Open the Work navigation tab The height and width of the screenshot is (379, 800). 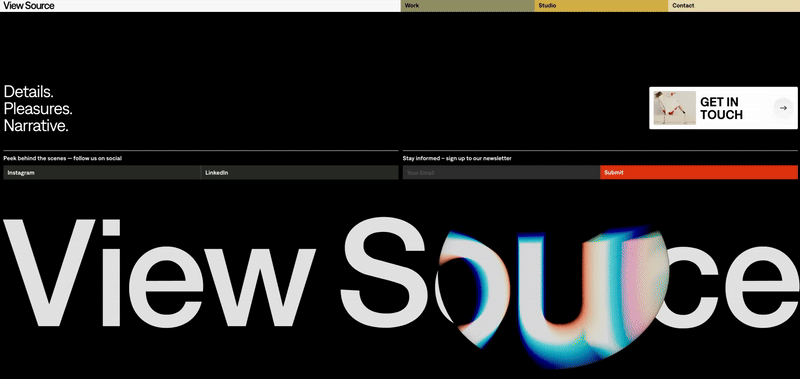[467, 6]
